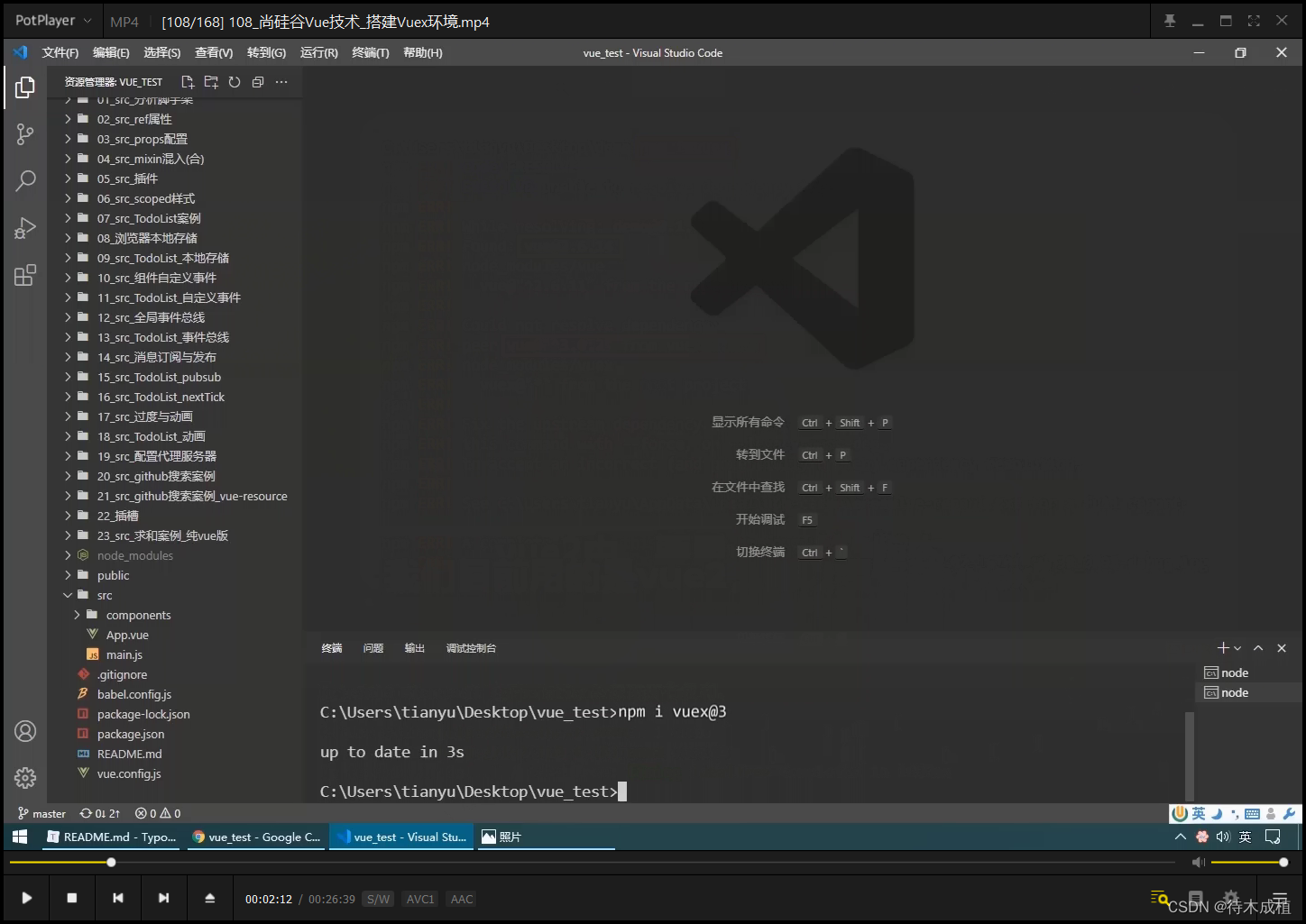Viewport: 1306px width, 924px height.
Task: Toggle PotPlayer fullscreen mode
Action: pos(1254,21)
